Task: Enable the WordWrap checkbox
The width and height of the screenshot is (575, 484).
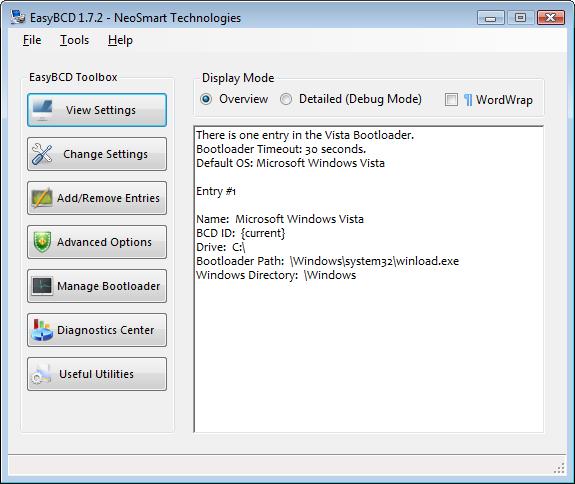Action: tap(451, 99)
